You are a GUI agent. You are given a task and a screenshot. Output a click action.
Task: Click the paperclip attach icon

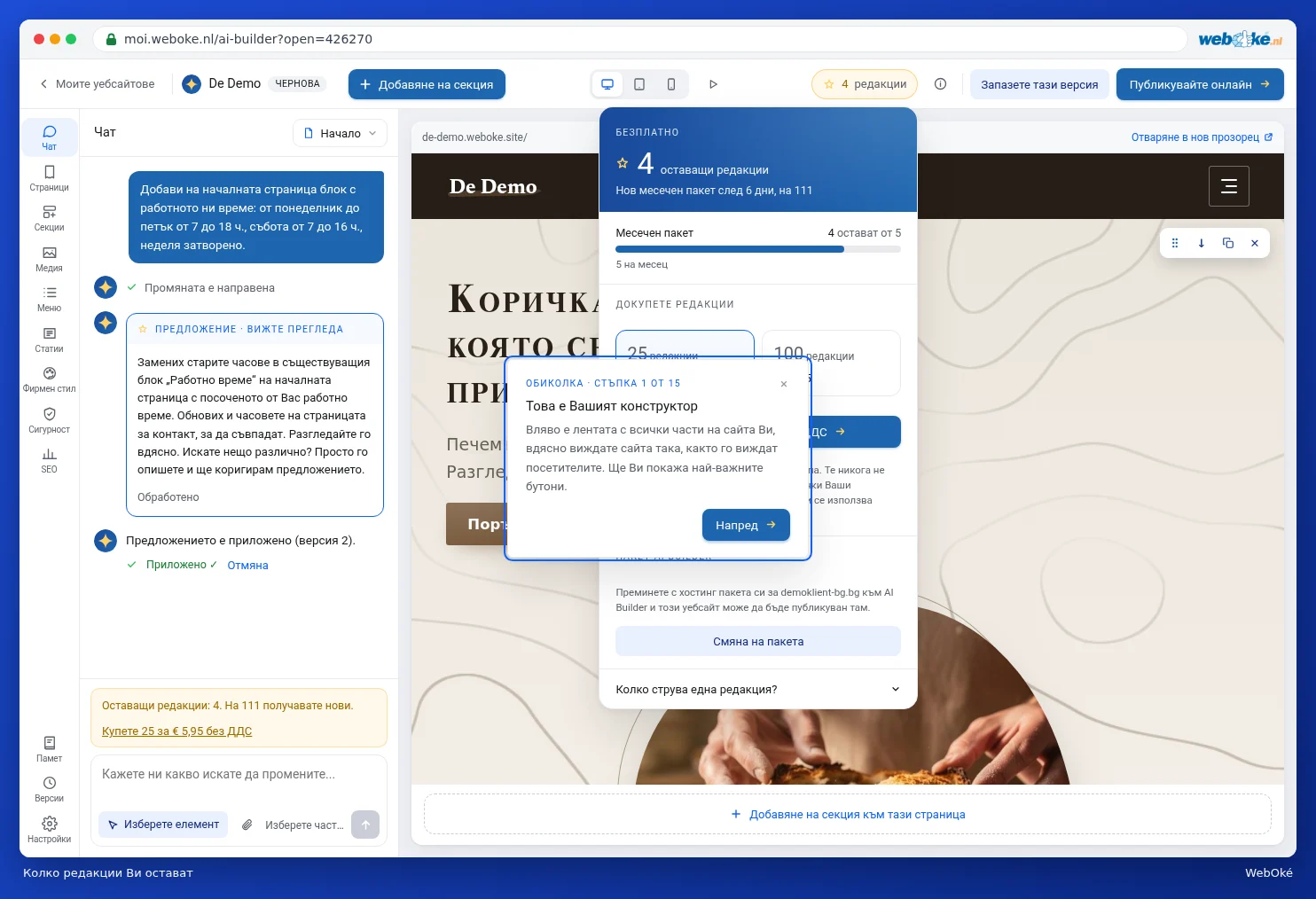click(x=248, y=825)
